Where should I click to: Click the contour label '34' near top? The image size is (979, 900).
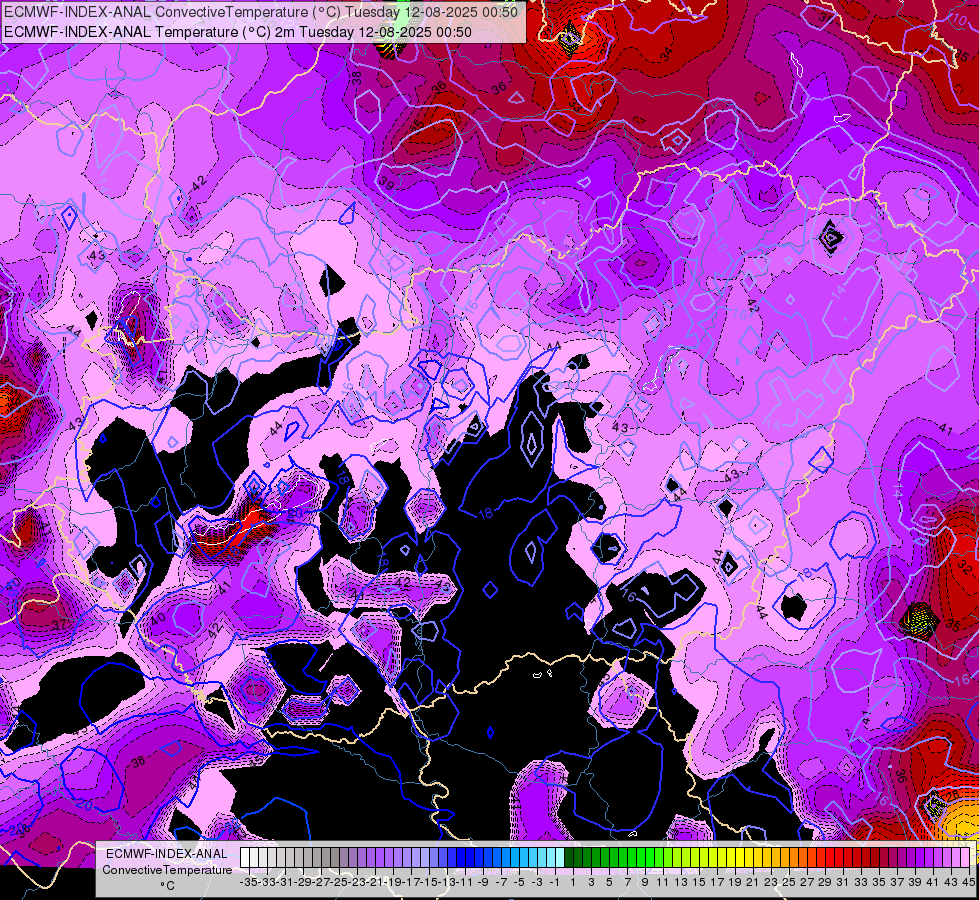666,54
